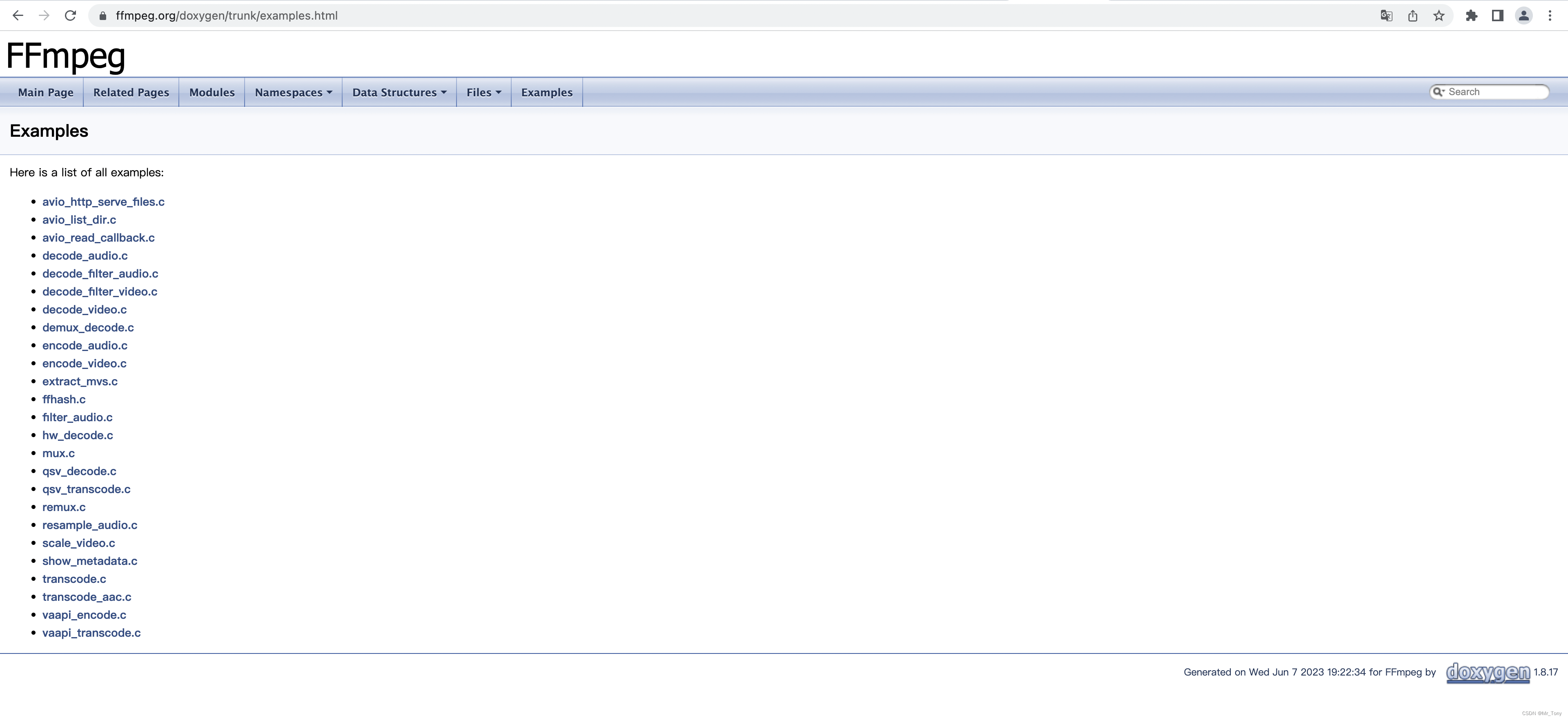This screenshot has height=720, width=1568.
Task: Open filter_audio.c example
Action: (77, 418)
